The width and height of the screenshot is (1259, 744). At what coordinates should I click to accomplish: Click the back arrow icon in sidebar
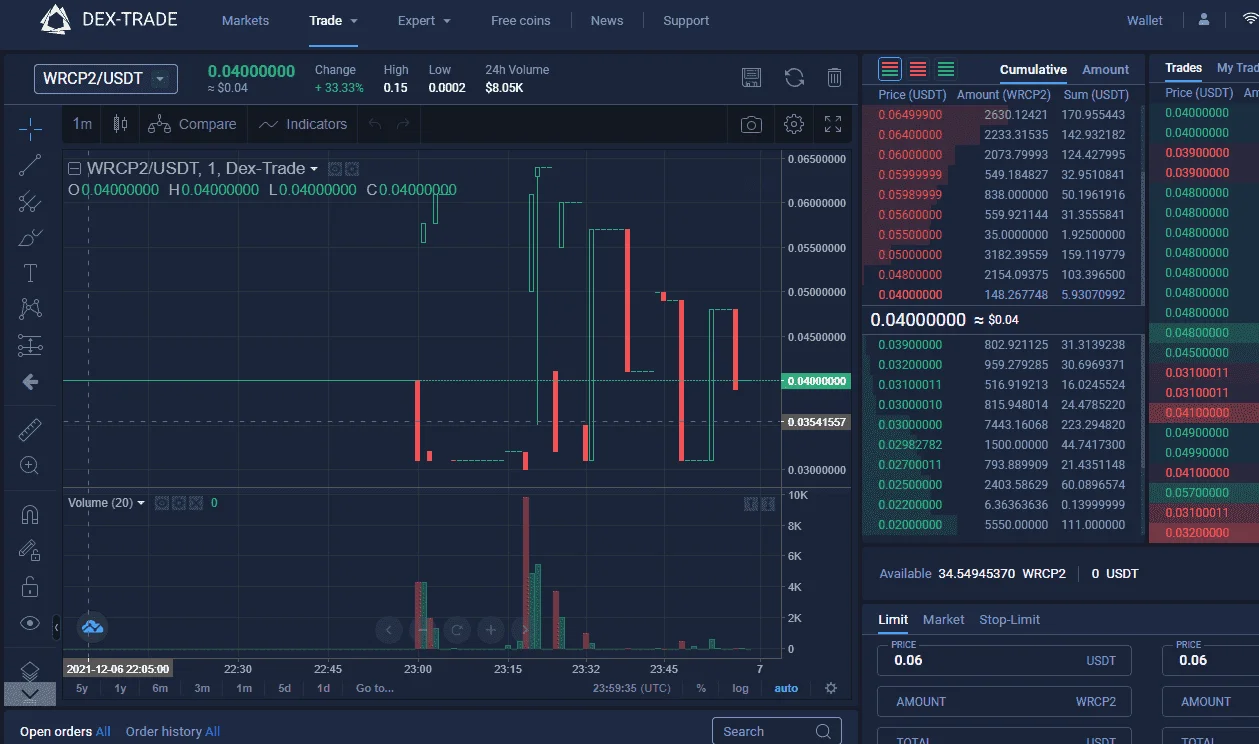click(x=30, y=382)
